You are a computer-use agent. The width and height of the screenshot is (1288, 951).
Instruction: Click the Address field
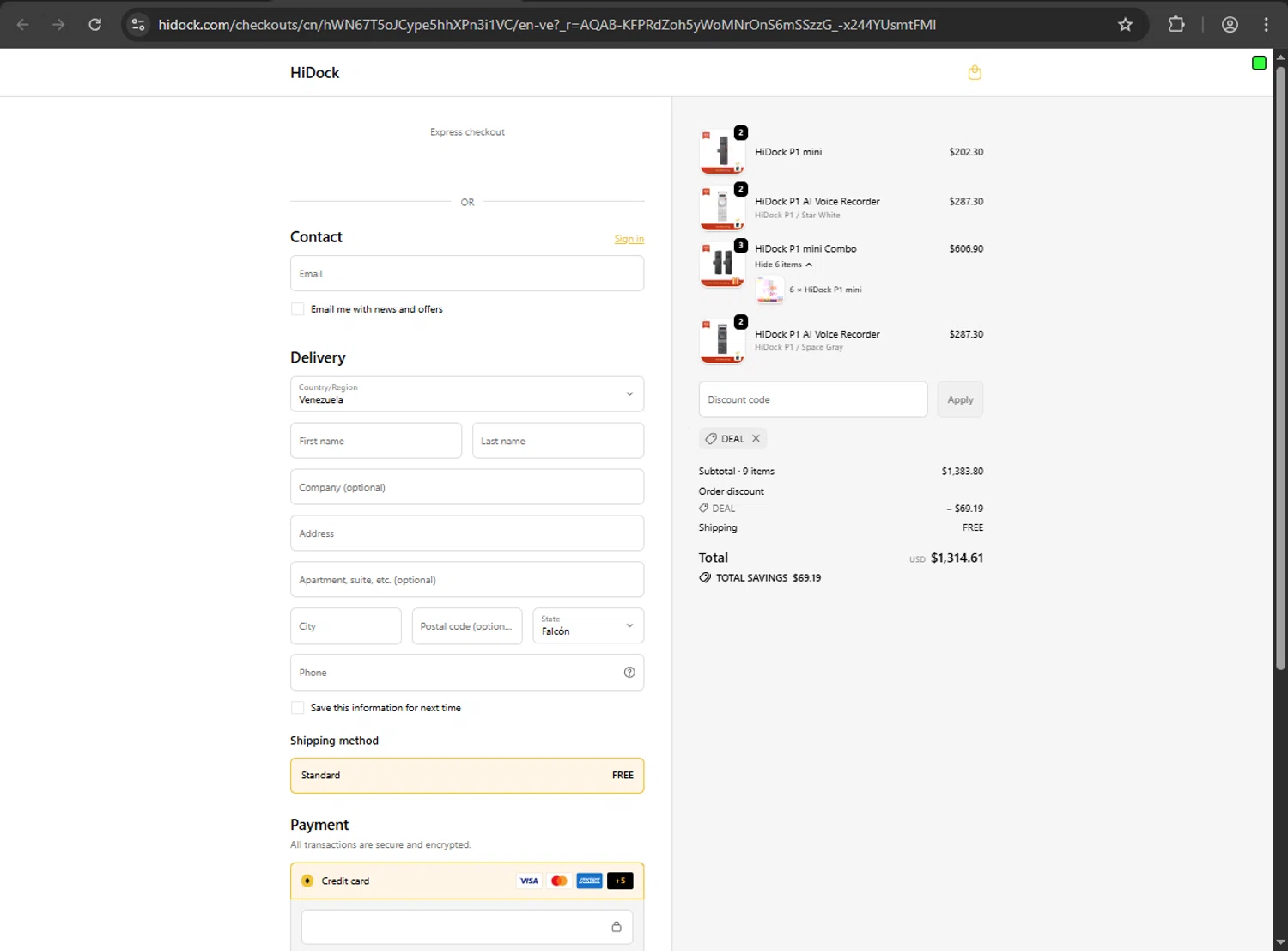(467, 533)
